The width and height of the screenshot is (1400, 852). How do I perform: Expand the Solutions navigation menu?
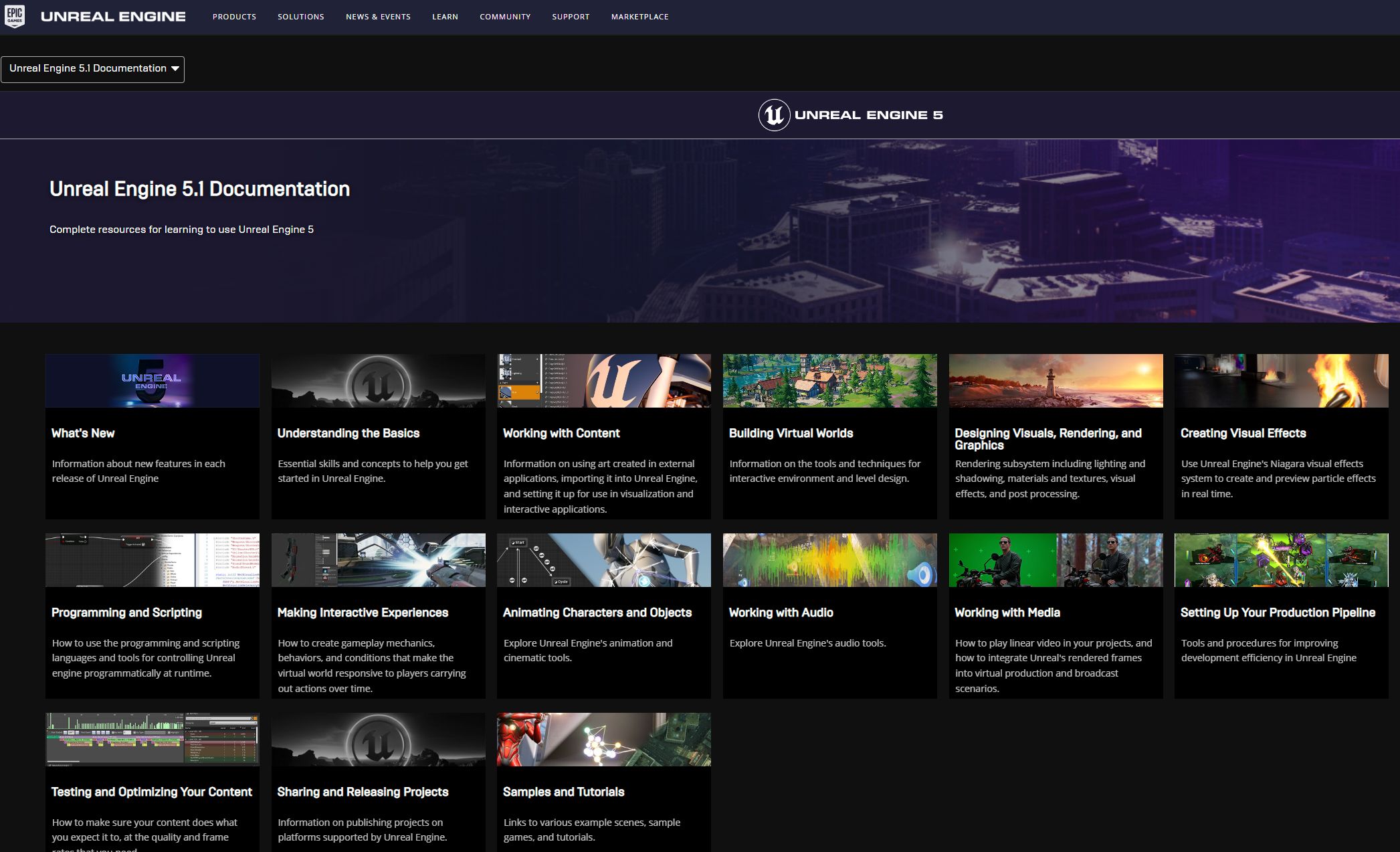pos(301,16)
